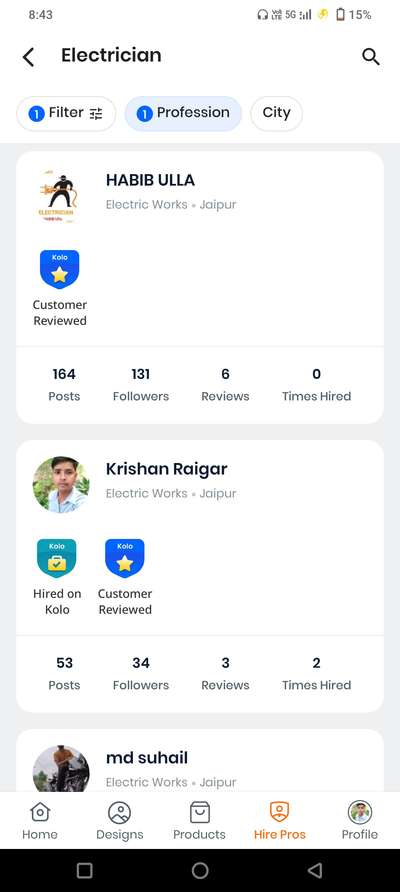Expand the Profession filter chip
The width and height of the screenshot is (400, 892).
click(x=183, y=113)
